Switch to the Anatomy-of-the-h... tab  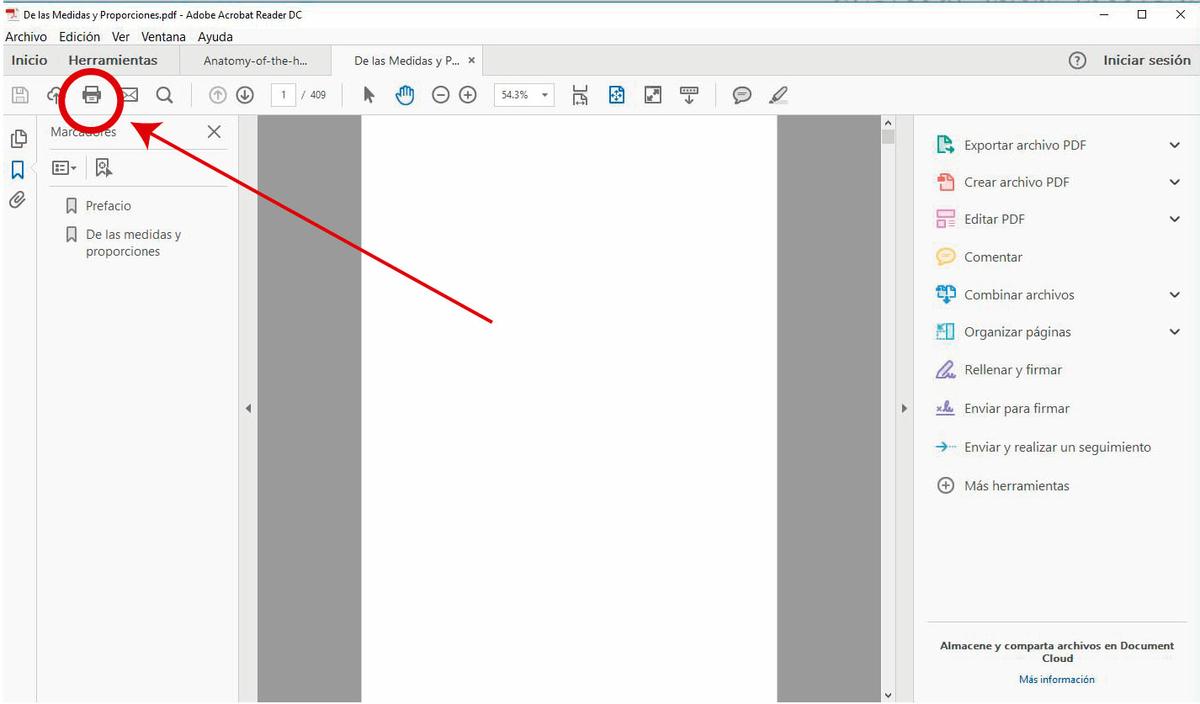[x=255, y=61]
